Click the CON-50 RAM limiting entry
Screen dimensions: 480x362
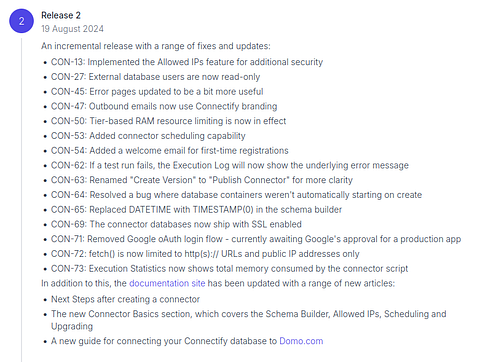point(168,121)
